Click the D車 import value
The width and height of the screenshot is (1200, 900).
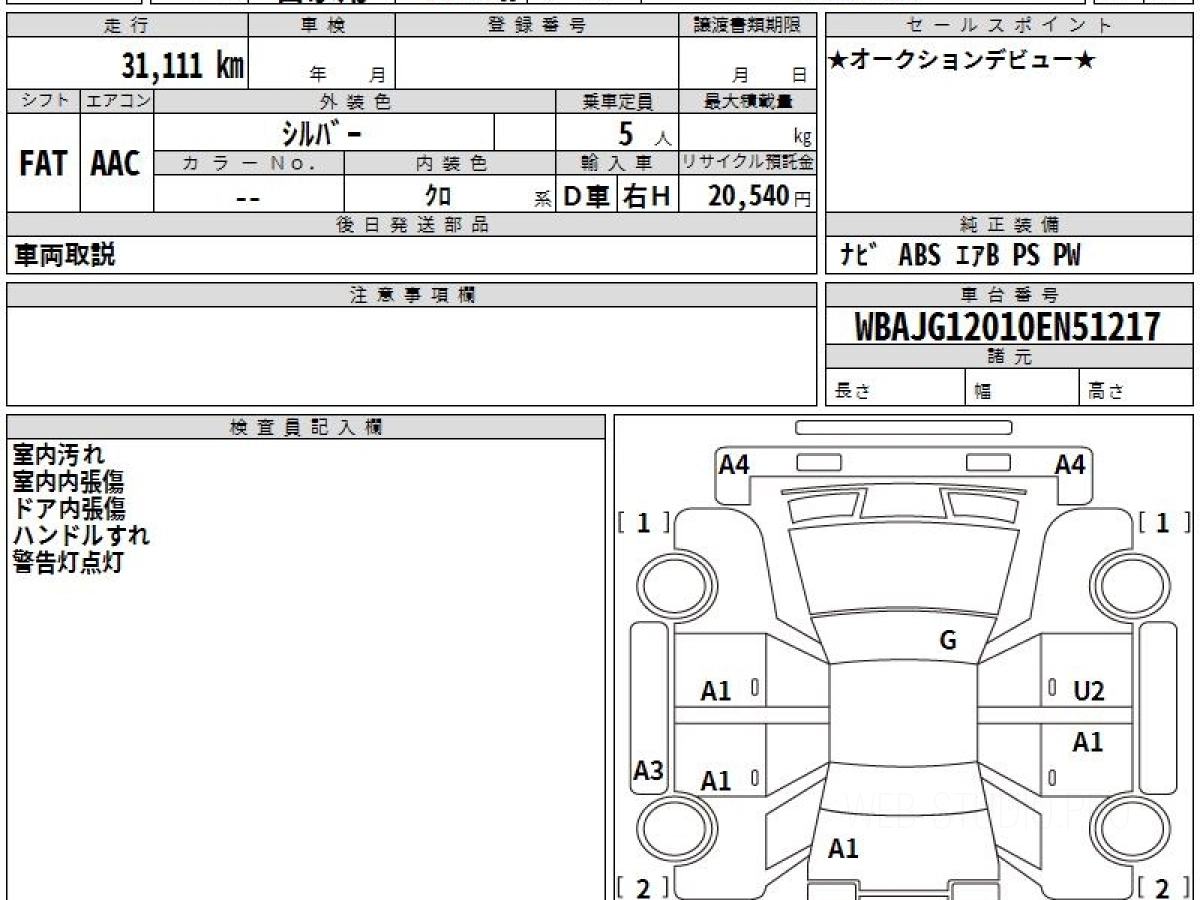click(x=586, y=196)
